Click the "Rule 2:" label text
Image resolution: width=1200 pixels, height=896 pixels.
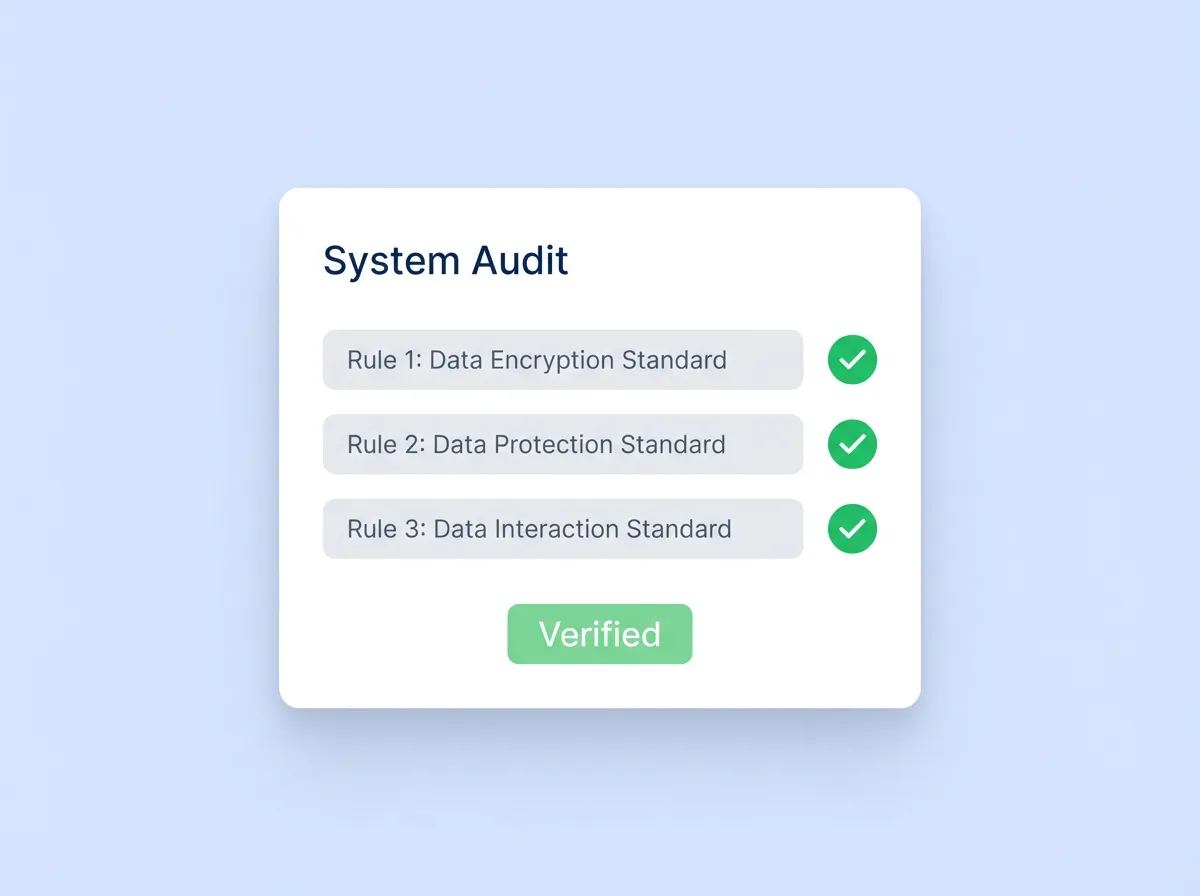(386, 444)
